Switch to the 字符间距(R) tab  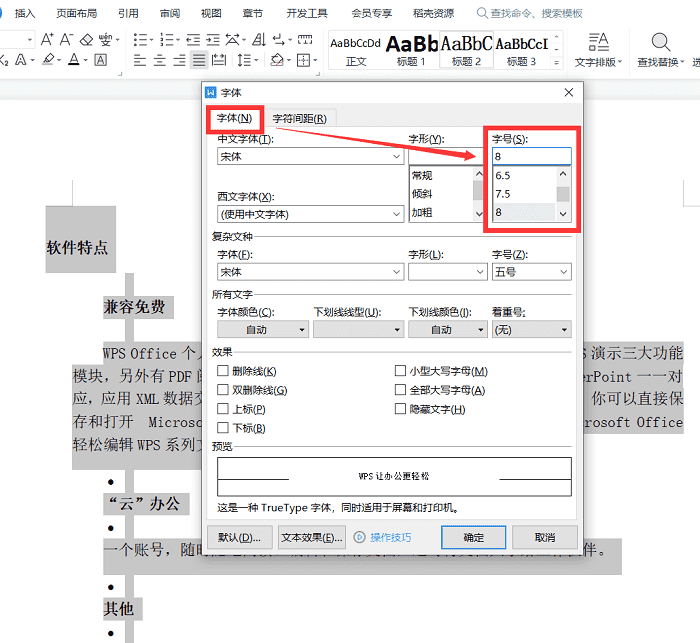pyautogui.click(x=300, y=119)
